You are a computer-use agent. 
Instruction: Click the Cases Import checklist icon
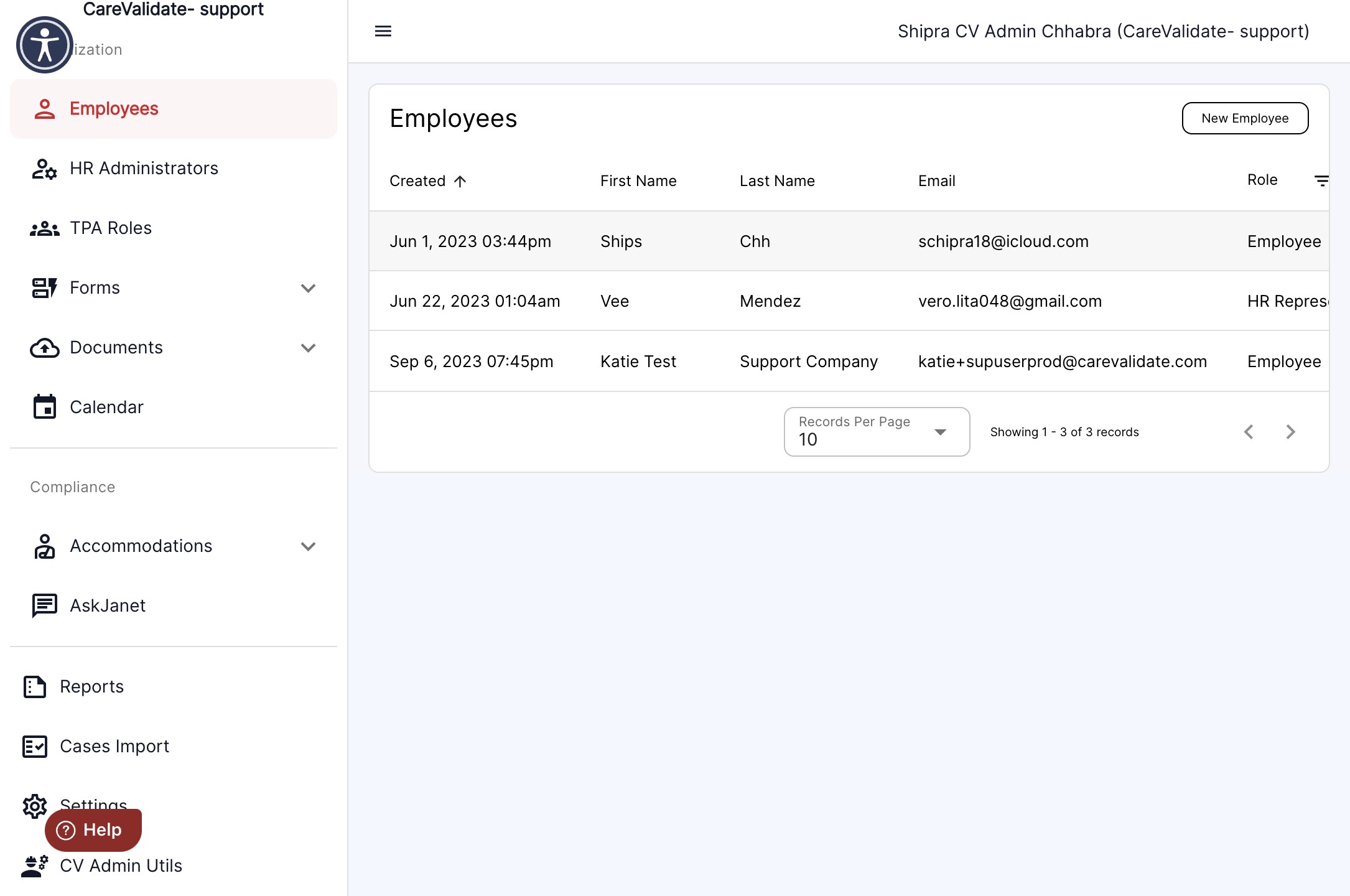click(x=35, y=747)
